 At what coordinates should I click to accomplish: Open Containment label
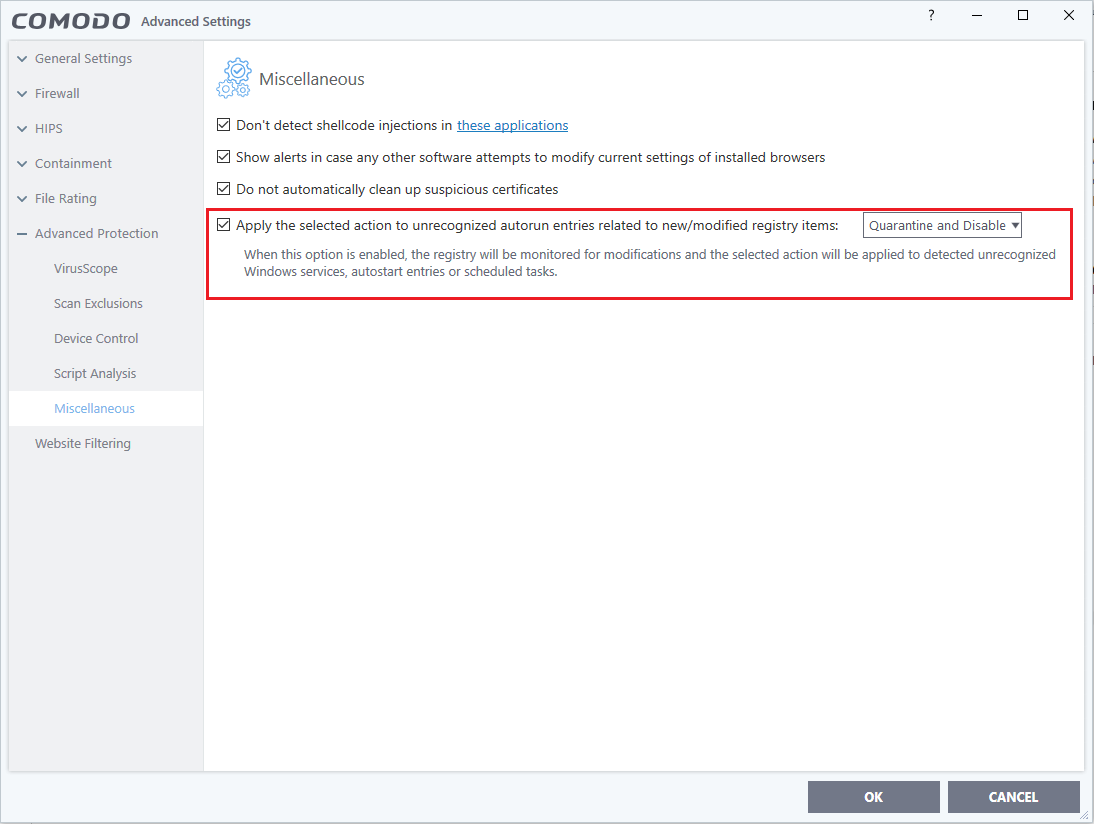point(73,163)
